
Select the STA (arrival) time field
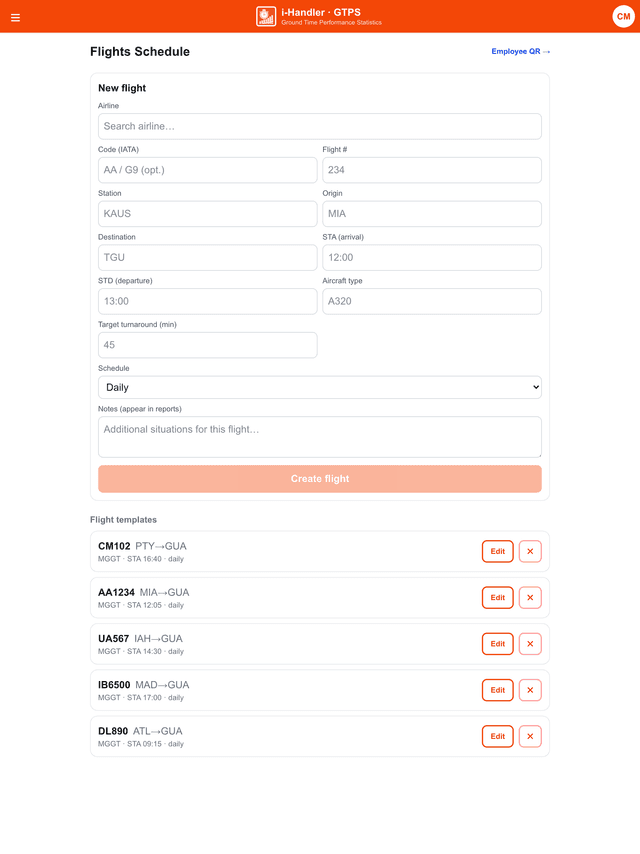coord(432,258)
